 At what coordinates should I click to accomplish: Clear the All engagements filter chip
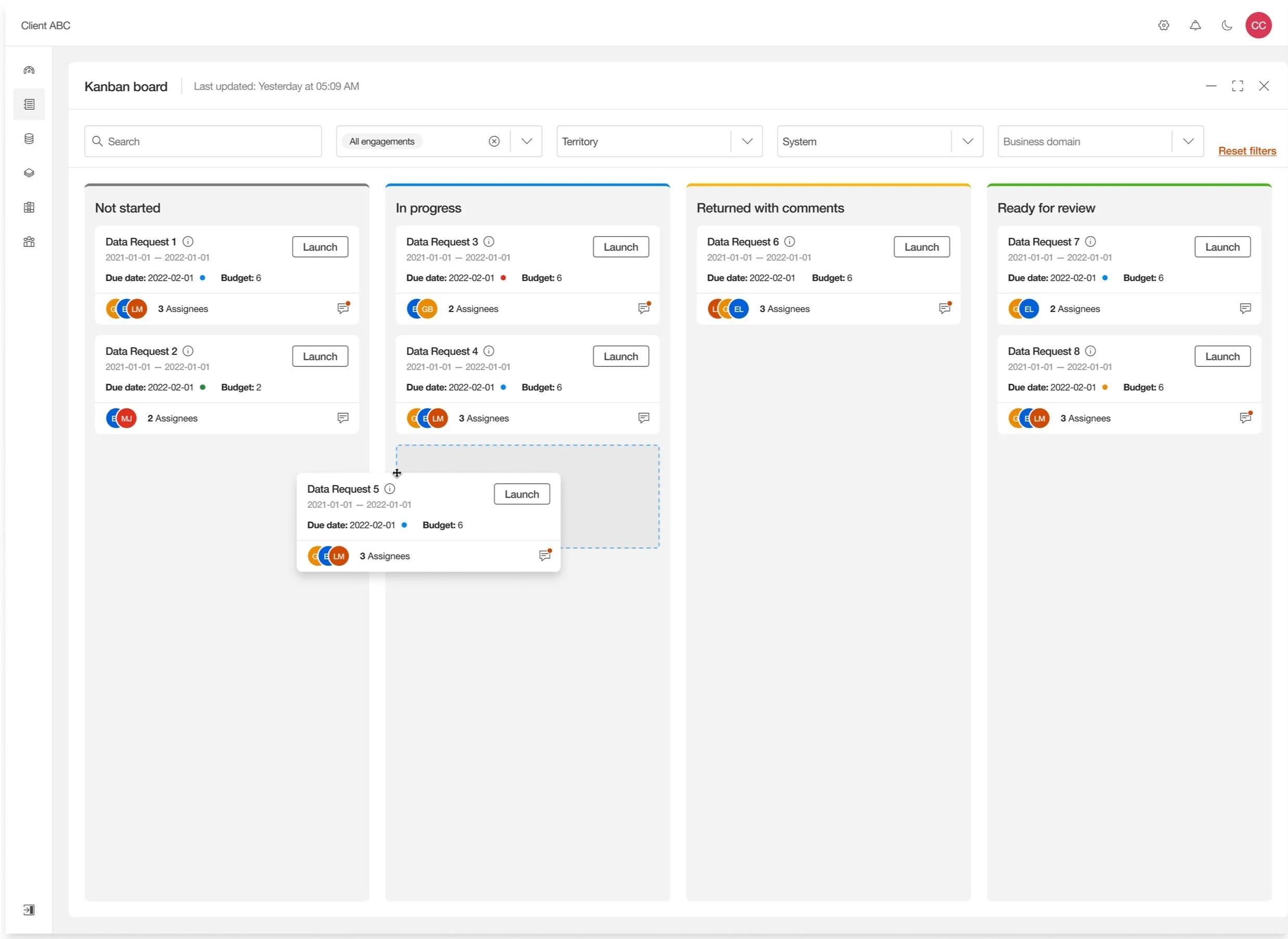494,142
